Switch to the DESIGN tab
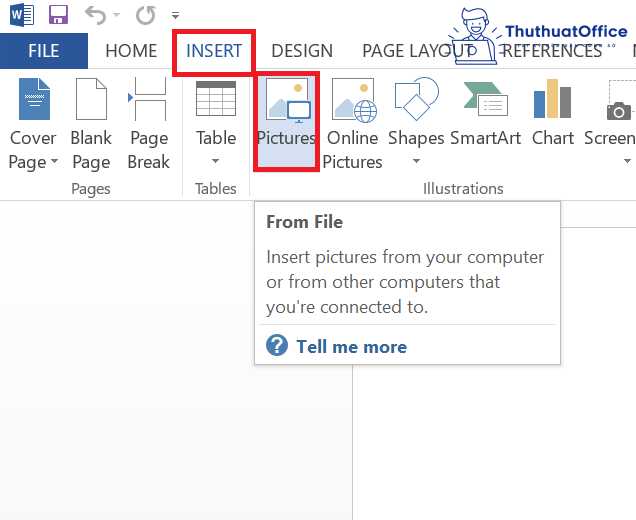 (302, 51)
